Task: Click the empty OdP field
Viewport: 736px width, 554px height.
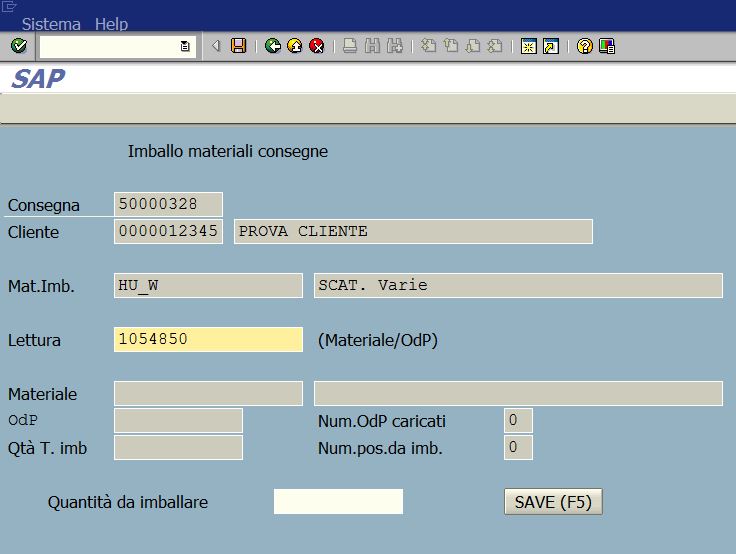Action: coord(178,420)
